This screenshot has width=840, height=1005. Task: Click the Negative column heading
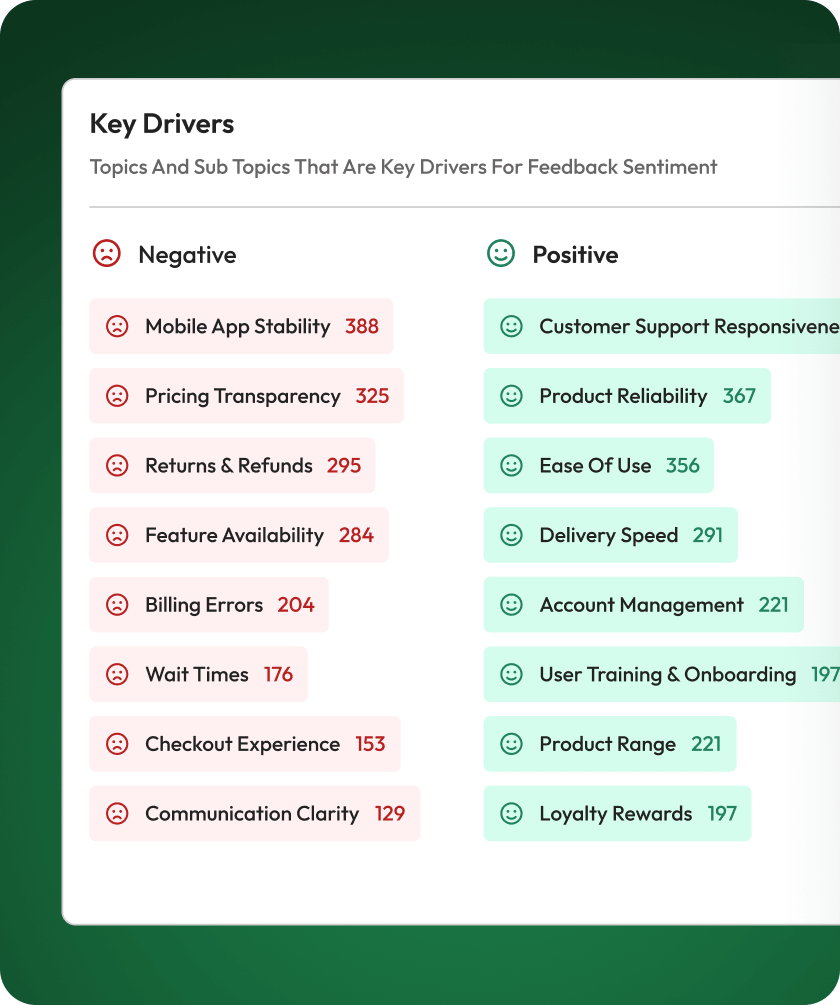tap(187, 255)
